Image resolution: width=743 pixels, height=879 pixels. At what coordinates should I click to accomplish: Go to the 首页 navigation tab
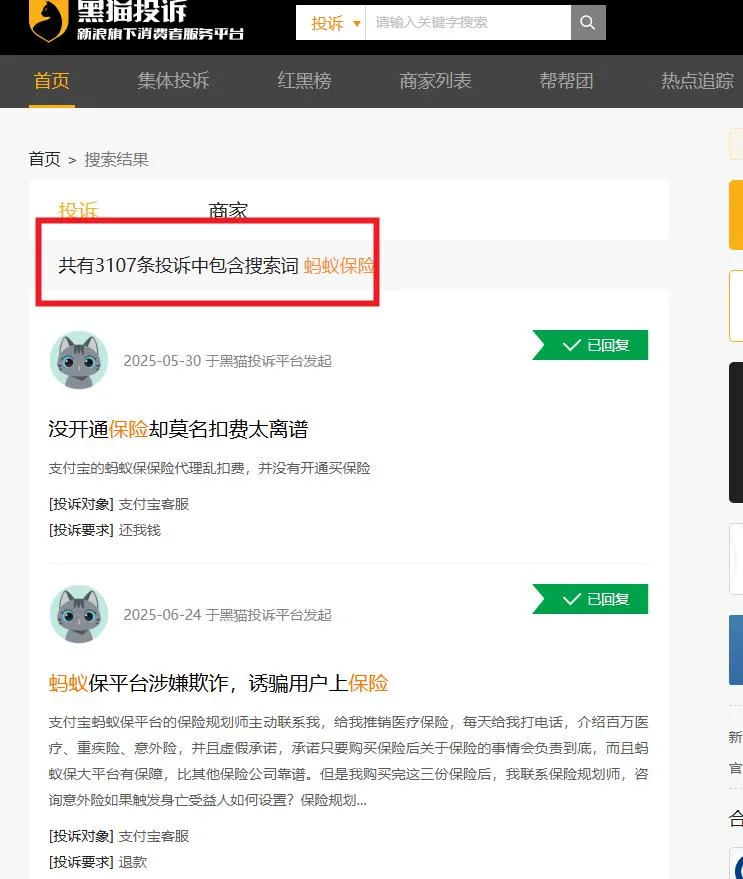tap(52, 81)
